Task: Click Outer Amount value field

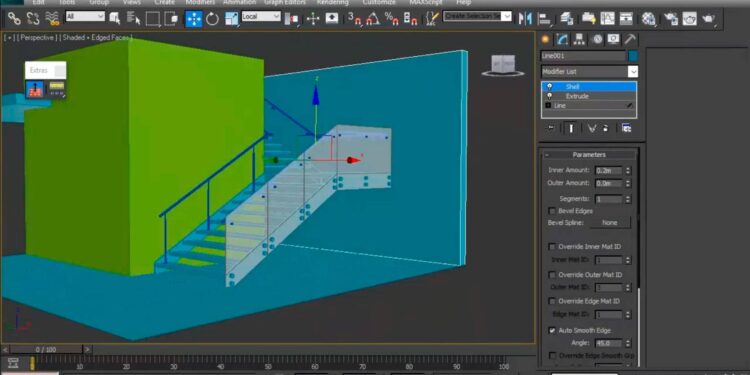Action: tap(608, 183)
